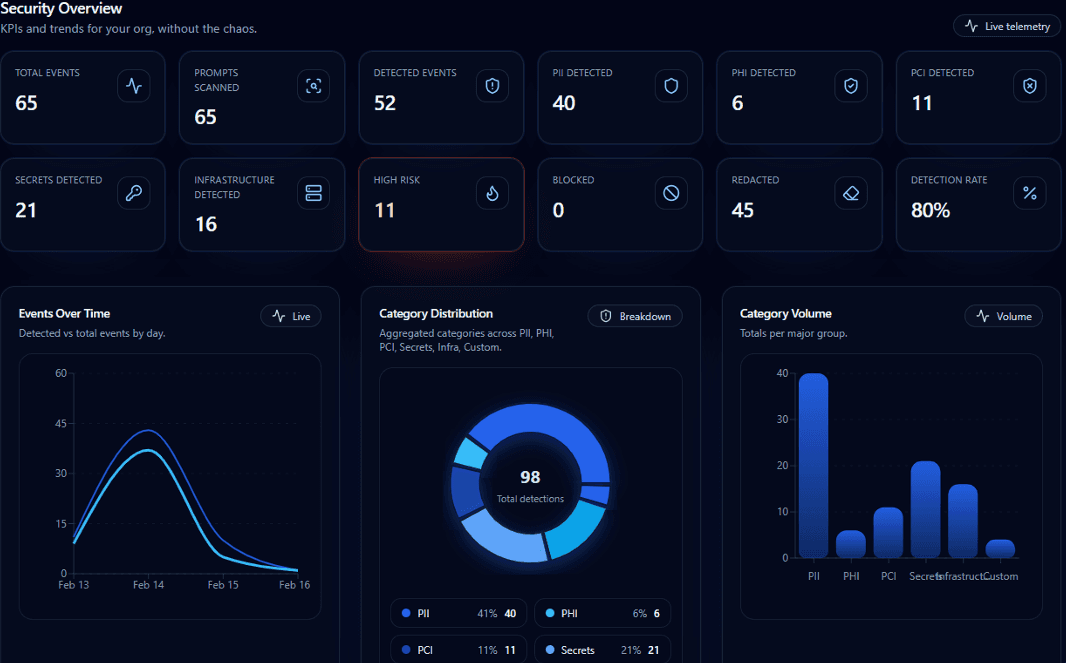The image size is (1066, 663).
Task: Select the eraser icon on Redacted card
Action: point(851,193)
